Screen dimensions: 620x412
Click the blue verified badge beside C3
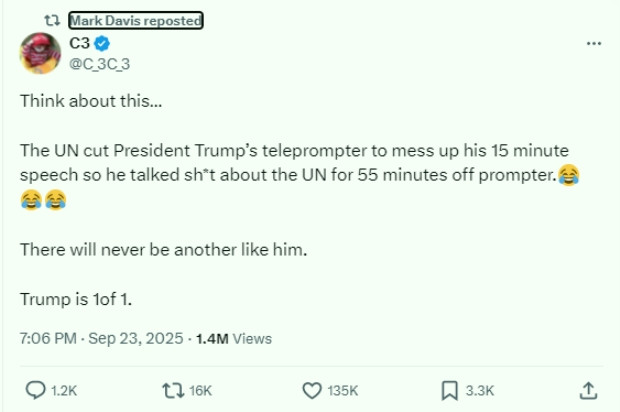pos(102,44)
